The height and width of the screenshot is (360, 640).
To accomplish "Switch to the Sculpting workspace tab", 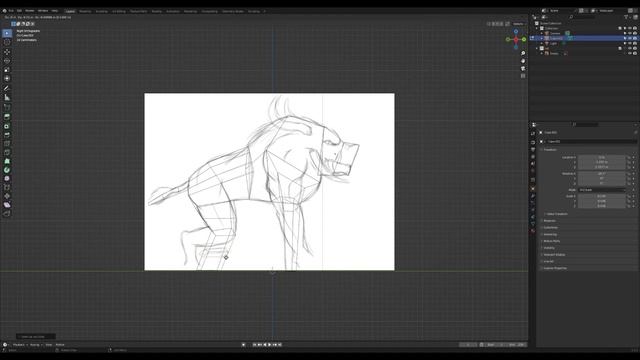I will 101,11.
